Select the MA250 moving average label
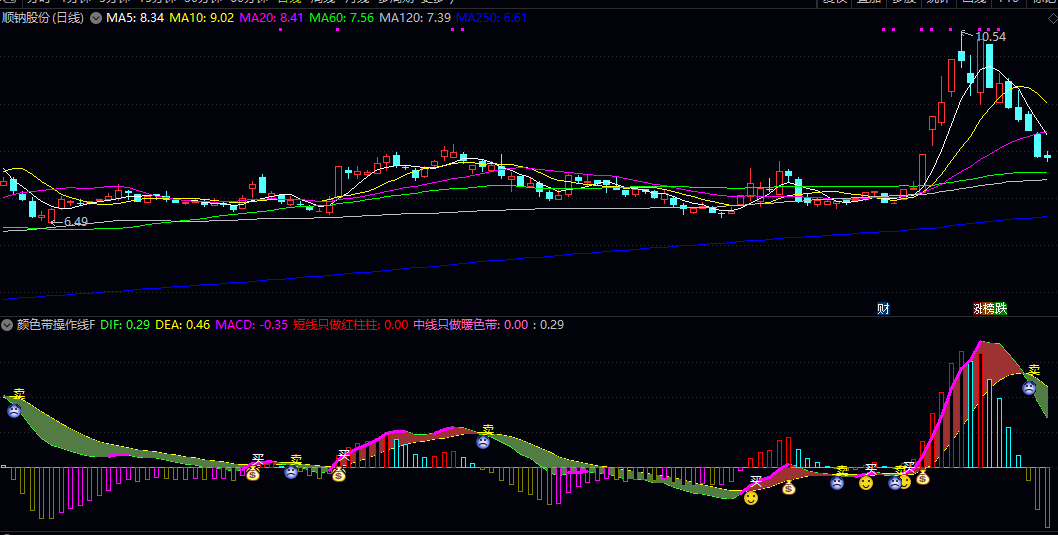The height and width of the screenshot is (535, 1058). tap(491, 18)
